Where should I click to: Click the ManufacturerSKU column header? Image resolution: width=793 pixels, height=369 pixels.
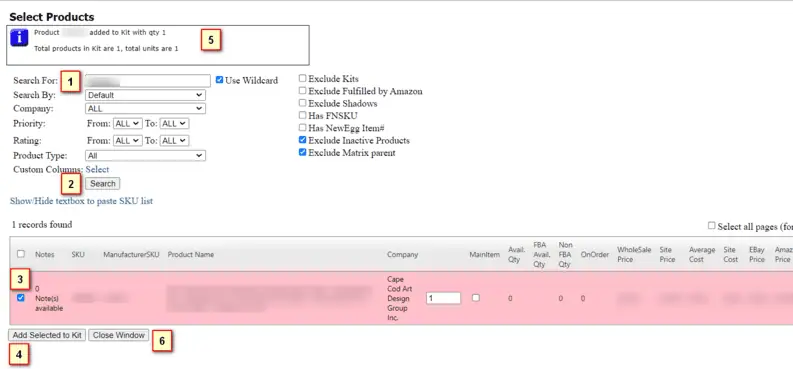[131, 255]
